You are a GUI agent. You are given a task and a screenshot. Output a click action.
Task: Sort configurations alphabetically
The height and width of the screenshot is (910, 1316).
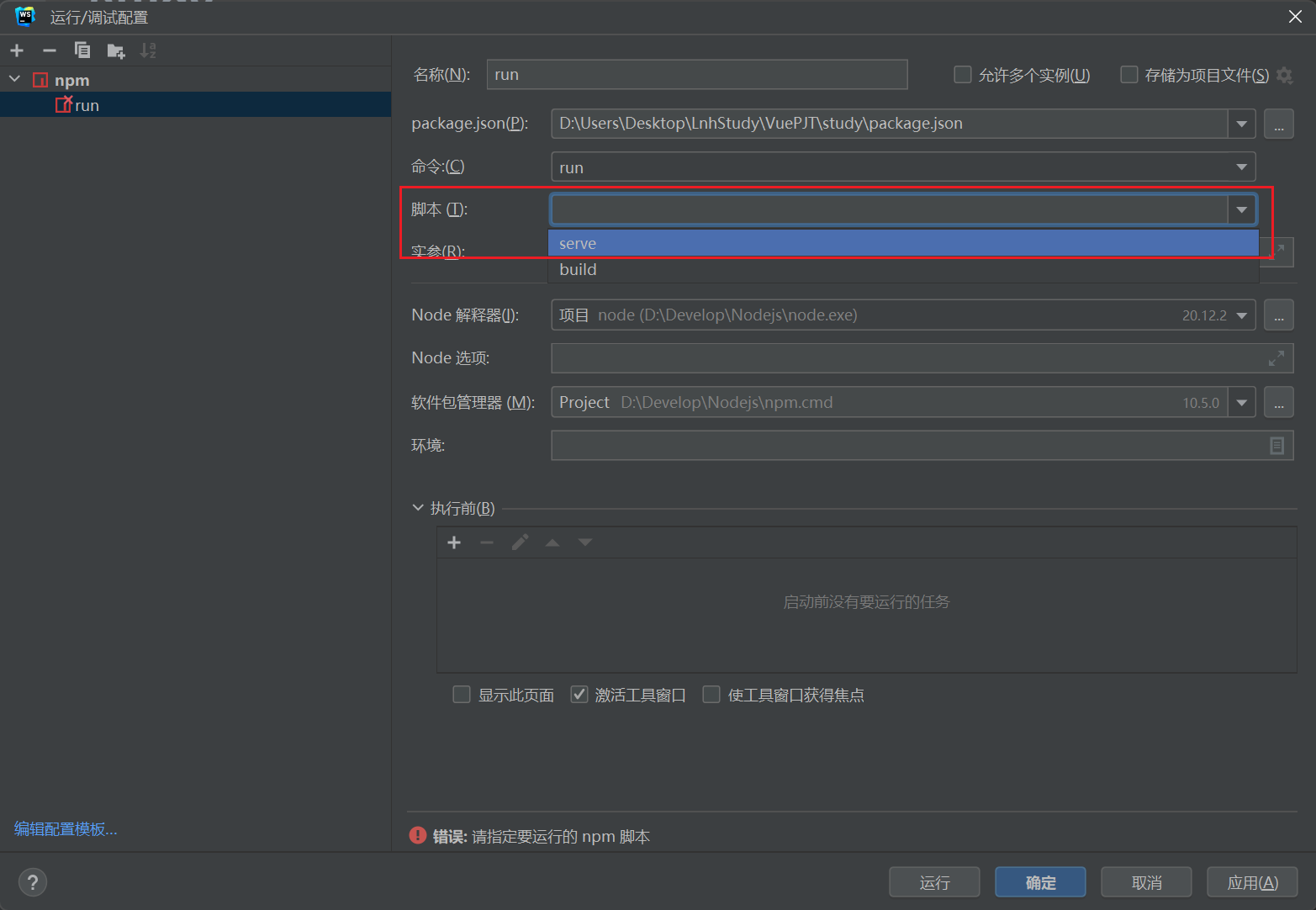coord(148,50)
